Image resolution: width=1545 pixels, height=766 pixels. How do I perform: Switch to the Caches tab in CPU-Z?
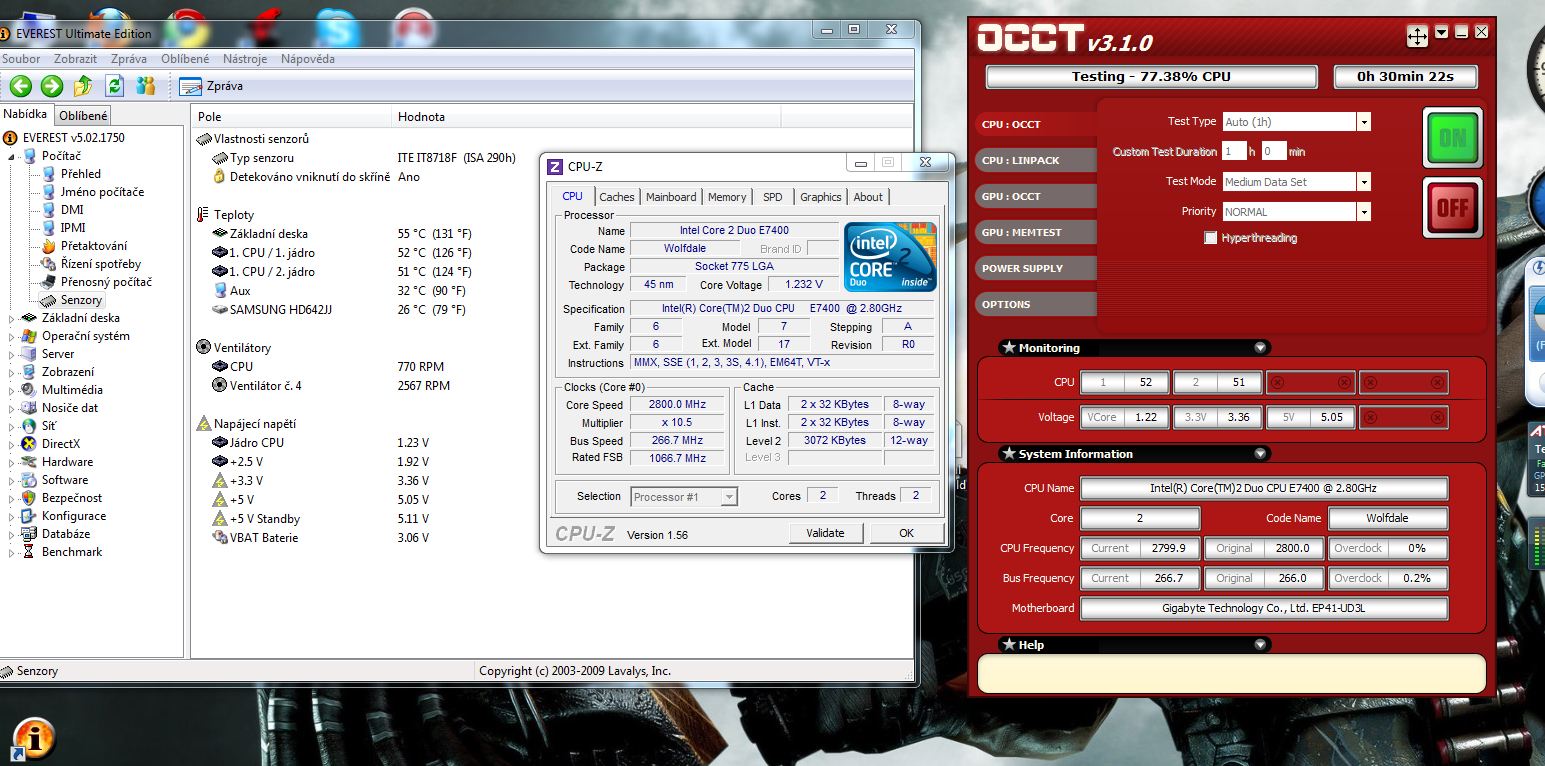pyautogui.click(x=617, y=197)
